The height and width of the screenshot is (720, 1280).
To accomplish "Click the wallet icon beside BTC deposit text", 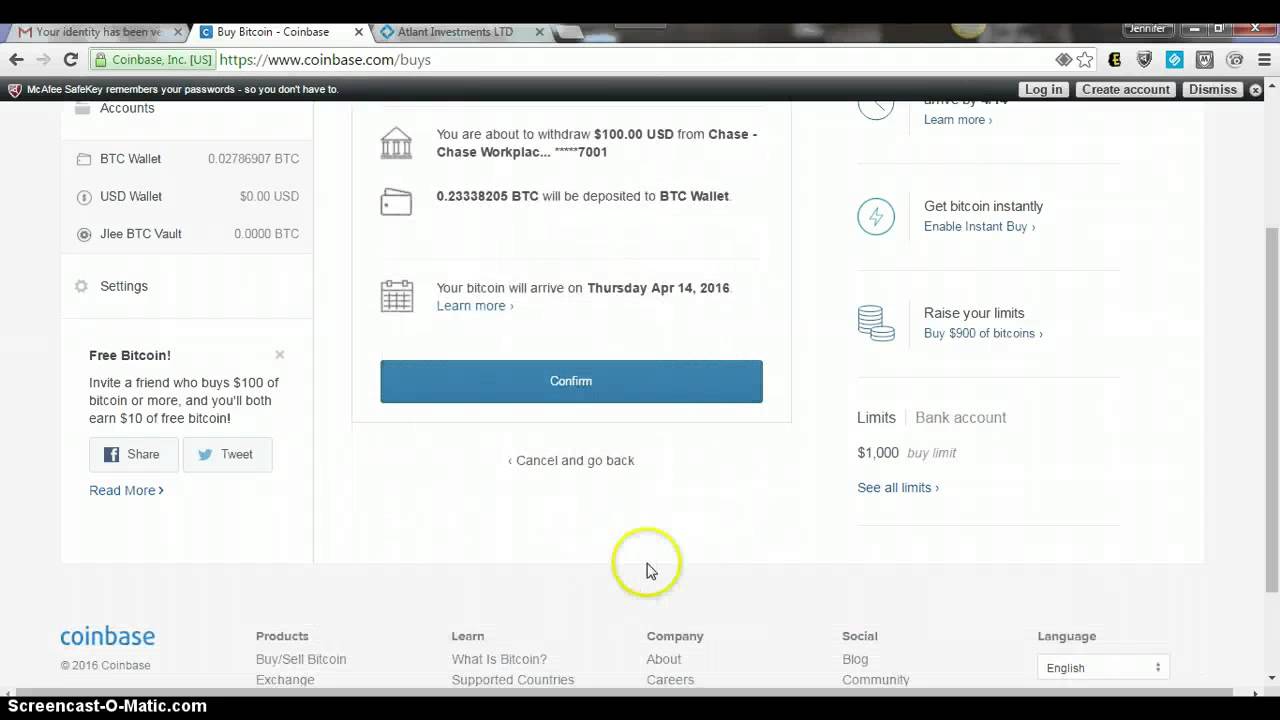I will pos(396,201).
